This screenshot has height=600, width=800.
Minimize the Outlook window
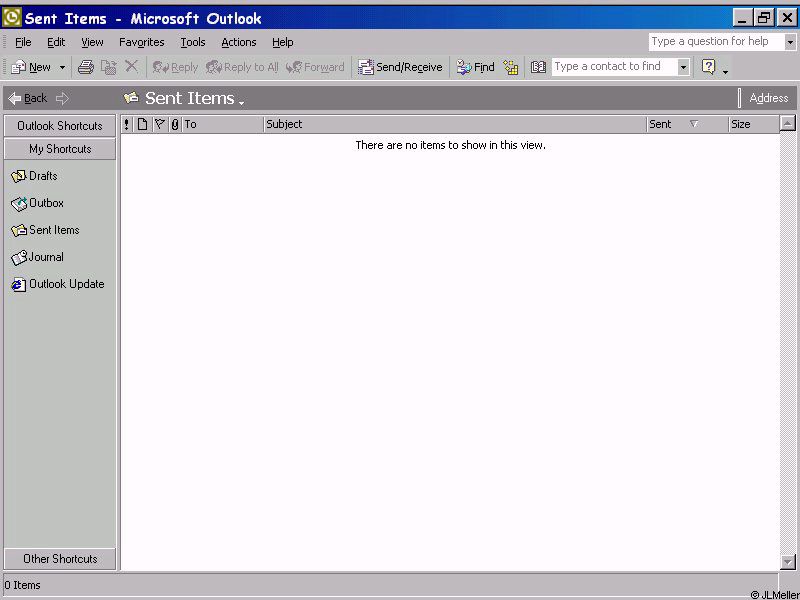click(x=742, y=18)
